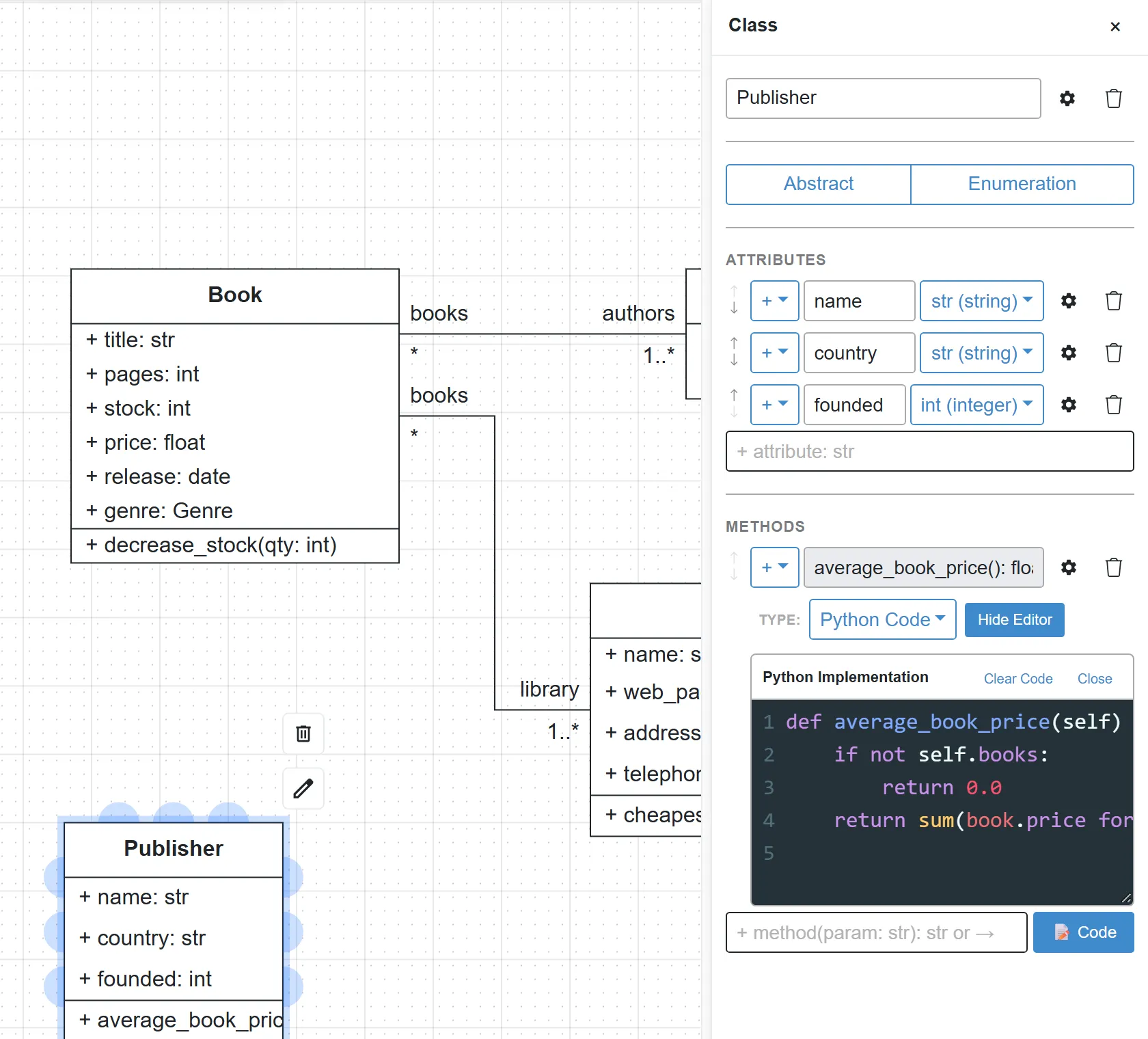Click the trash icon above Publisher on canvas
This screenshot has height=1039, width=1148.
(x=303, y=733)
